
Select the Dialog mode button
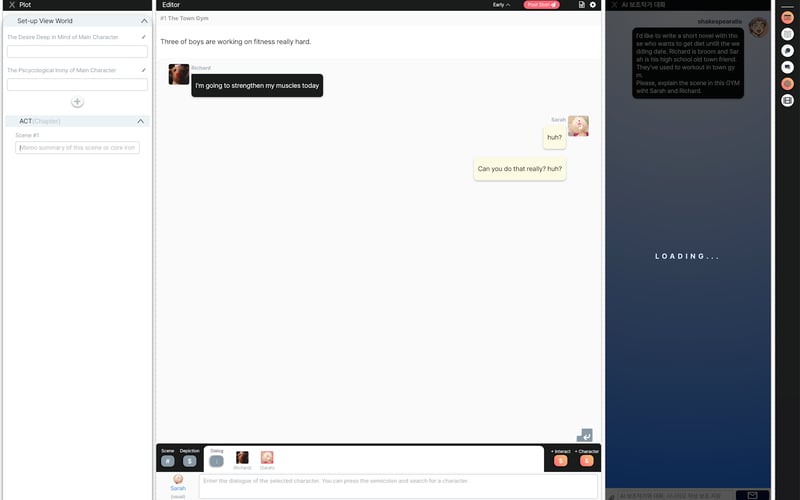click(x=216, y=461)
